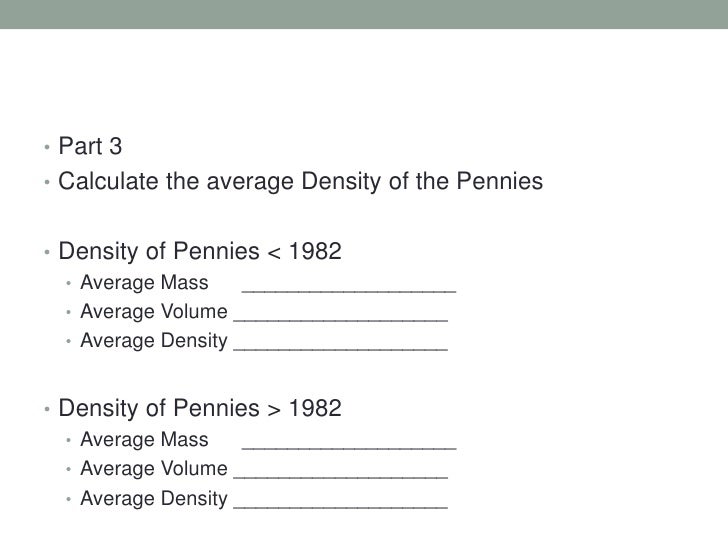Click Average Volume blank under > 1982
The image size is (728, 546).
(340, 470)
